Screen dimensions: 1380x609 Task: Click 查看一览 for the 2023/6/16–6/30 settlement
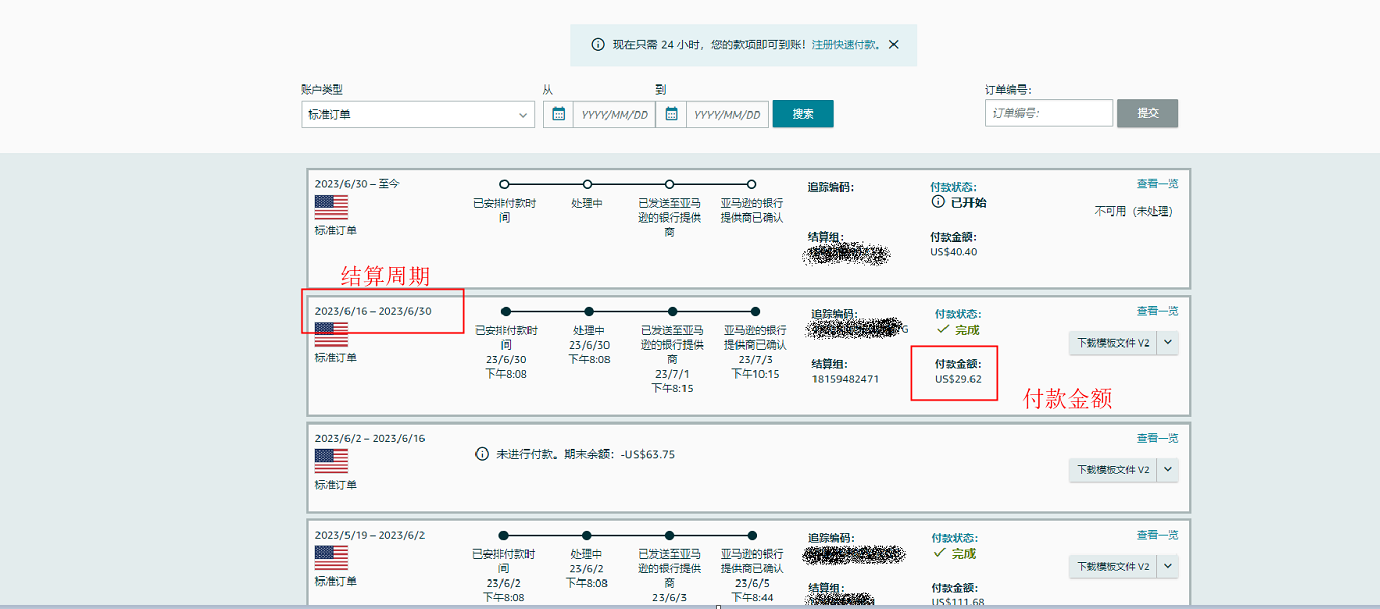[x=1157, y=311]
